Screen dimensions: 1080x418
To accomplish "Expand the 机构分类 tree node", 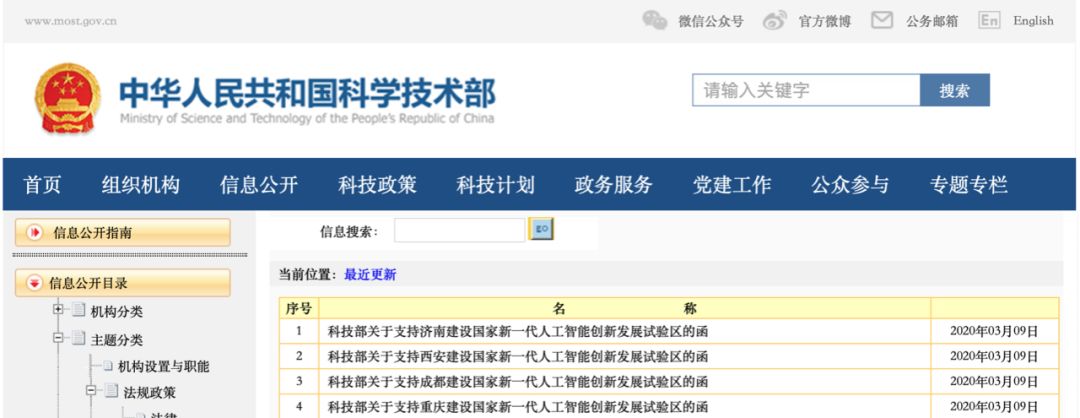I will [x=59, y=310].
